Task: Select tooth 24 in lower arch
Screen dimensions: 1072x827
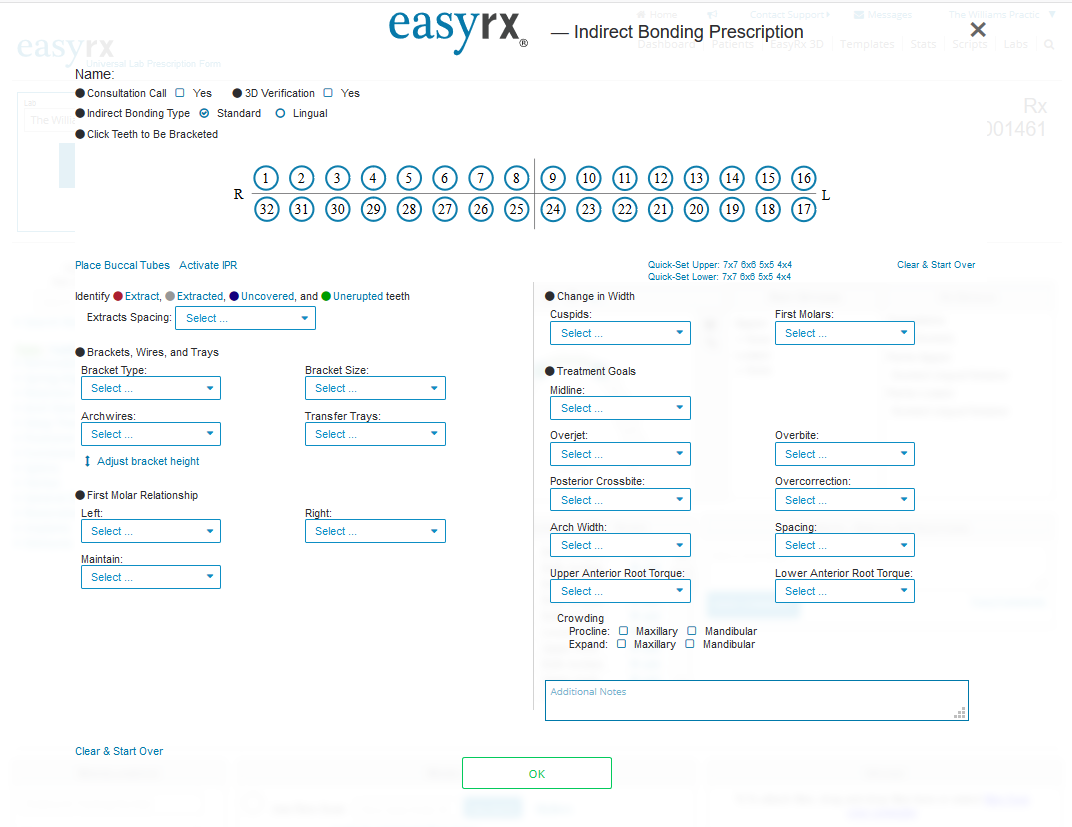Action: click(552, 209)
